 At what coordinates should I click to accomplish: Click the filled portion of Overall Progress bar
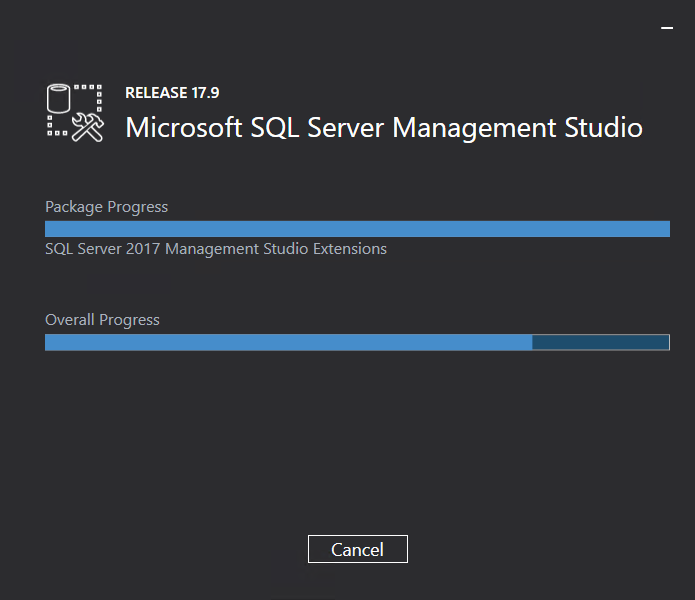[288, 343]
